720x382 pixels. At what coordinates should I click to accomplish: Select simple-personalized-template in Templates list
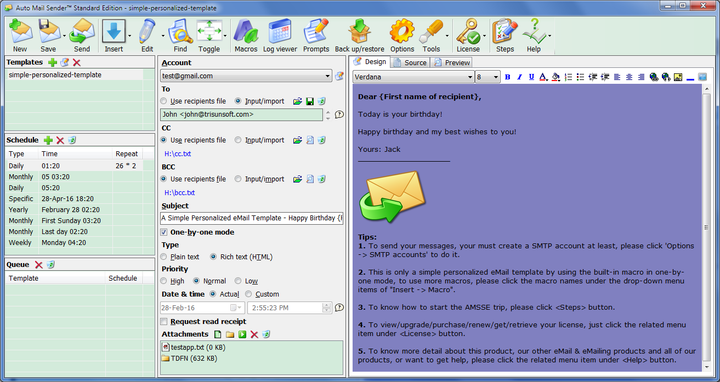(74, 75)
